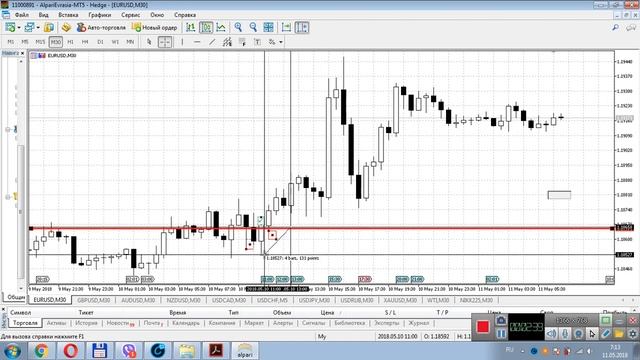Select the crosshair tool
Image resolution: width=640 pixels, height=360 pixels.
(x=165, y=42)
